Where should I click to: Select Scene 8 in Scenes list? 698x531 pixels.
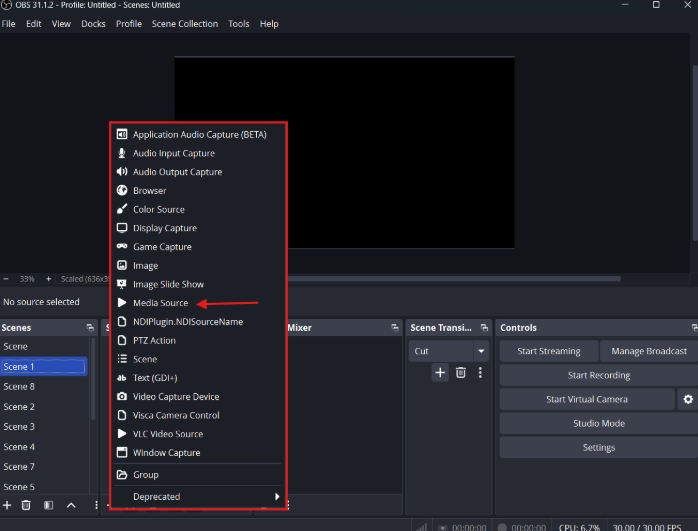coord(19,387)
